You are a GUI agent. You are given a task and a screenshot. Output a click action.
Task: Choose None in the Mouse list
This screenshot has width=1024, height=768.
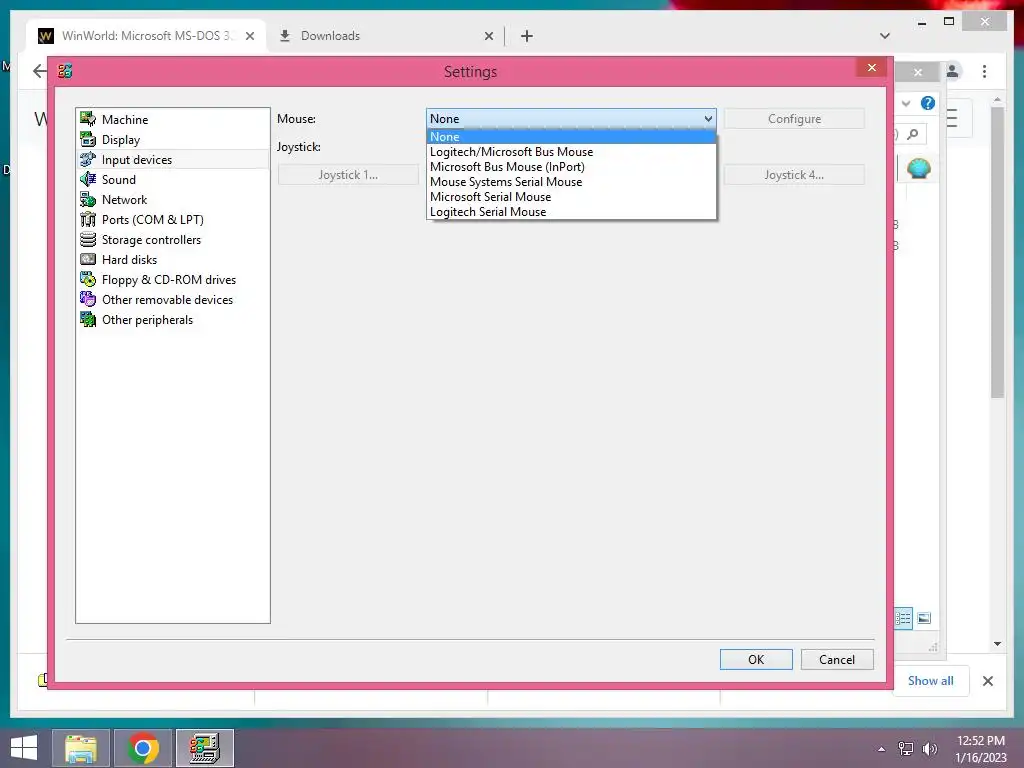pos(571,136)
